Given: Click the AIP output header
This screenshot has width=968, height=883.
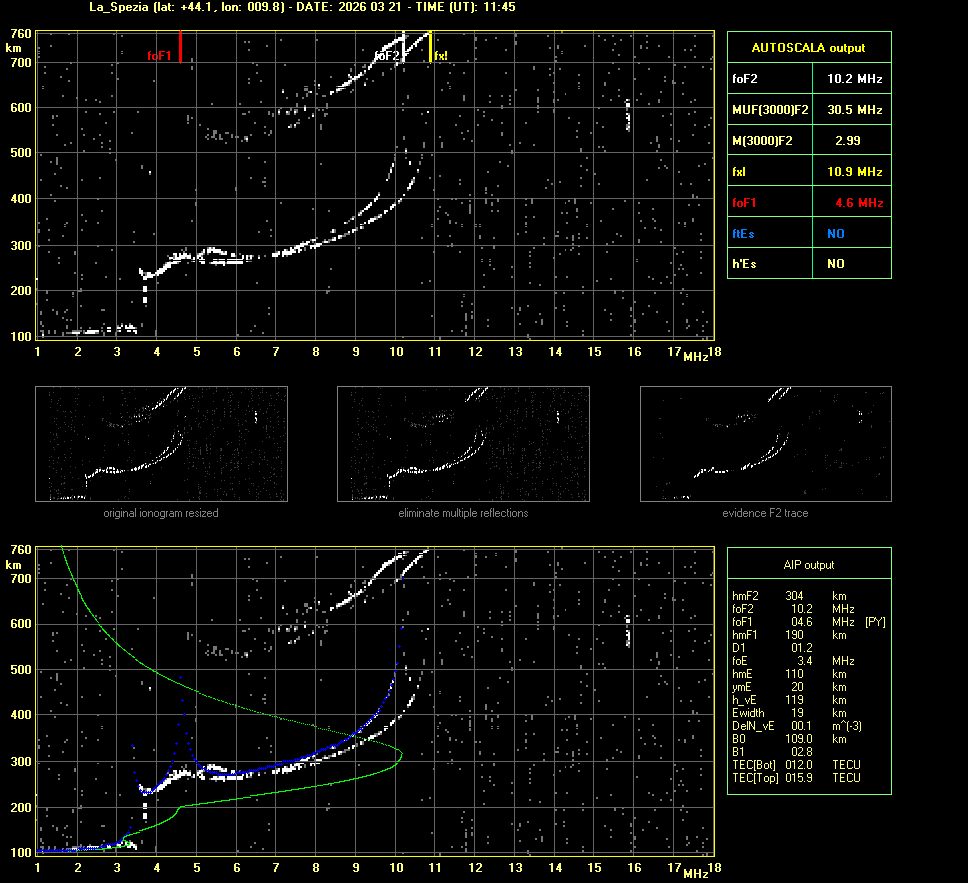Looking at the screenshot, I should pyautogui.click(x=808, y=565).
